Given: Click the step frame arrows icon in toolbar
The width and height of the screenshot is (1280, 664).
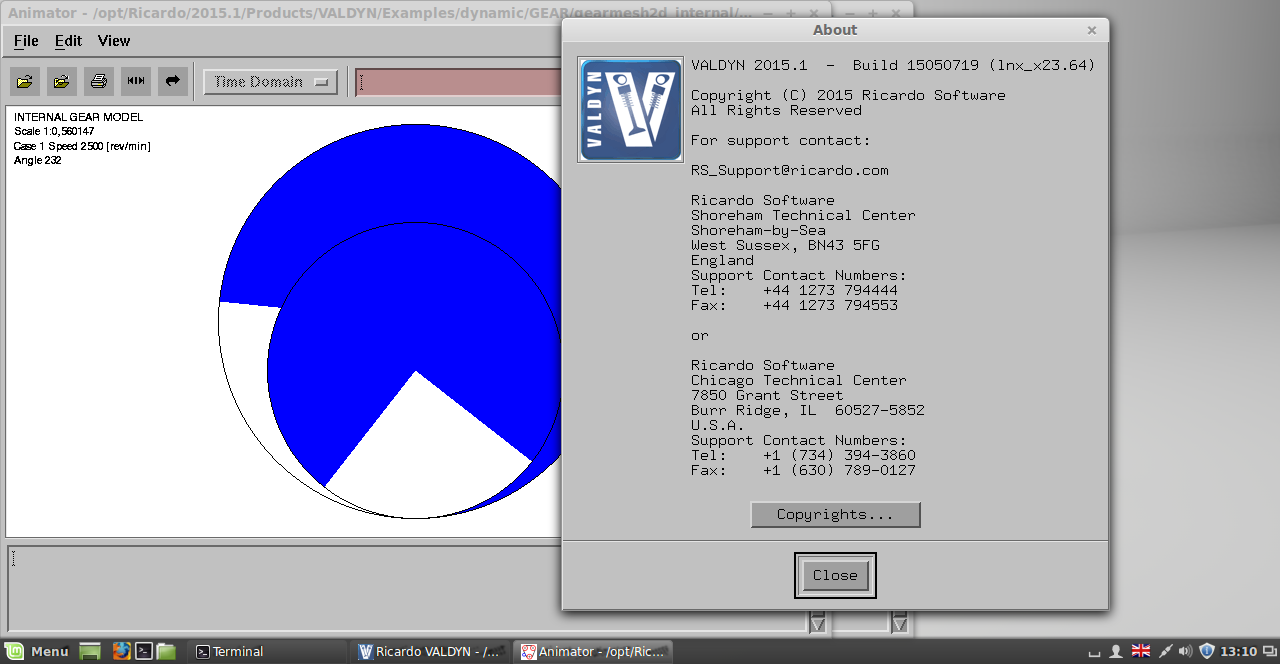Looking at the screenshot, I should [136, 81].
